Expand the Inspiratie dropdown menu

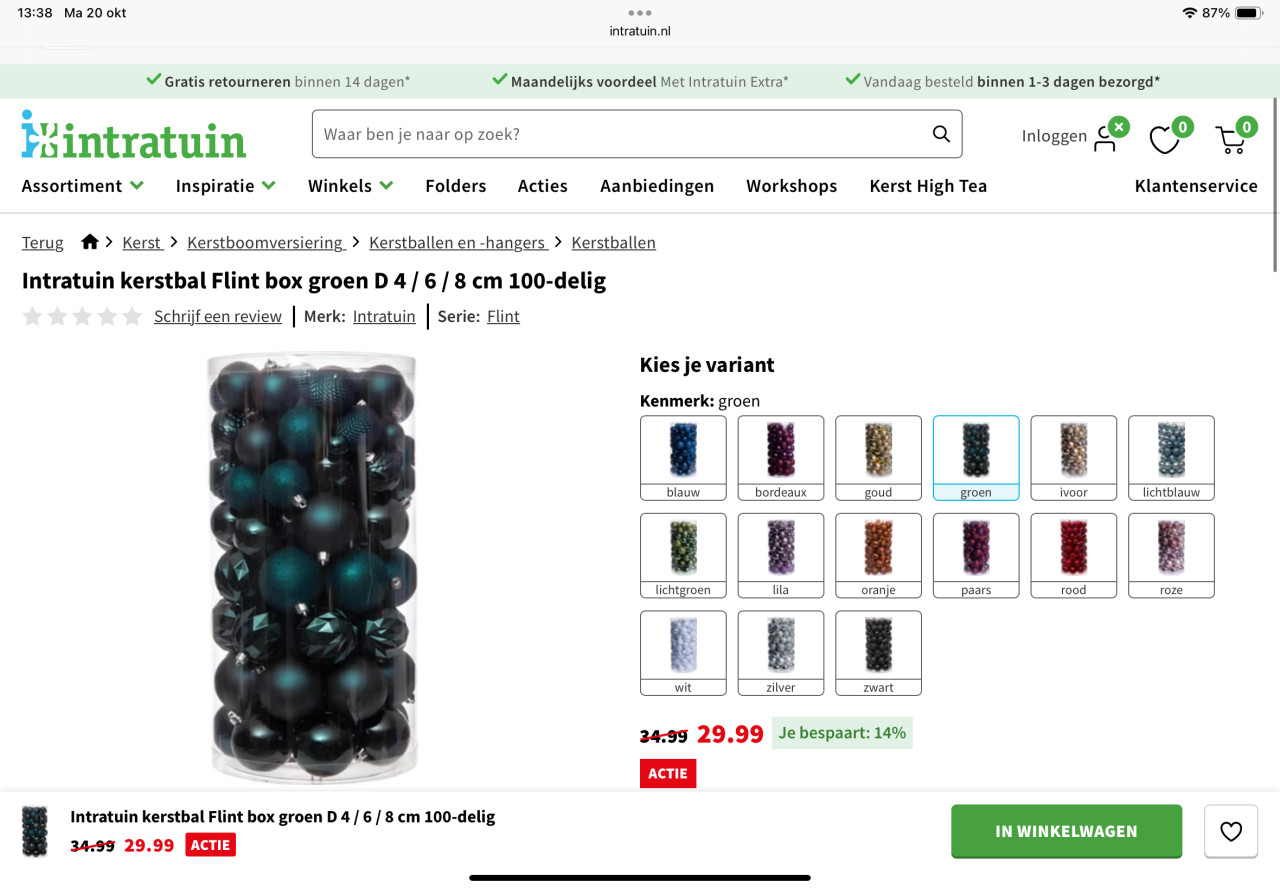pyautogui.click(x=226, y=186)
